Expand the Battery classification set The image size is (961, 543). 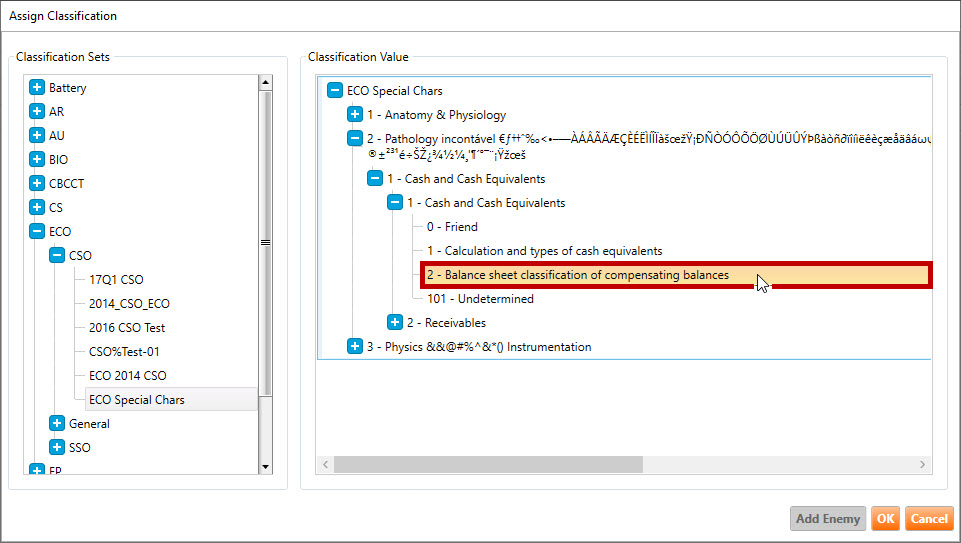tap(37, 88)
